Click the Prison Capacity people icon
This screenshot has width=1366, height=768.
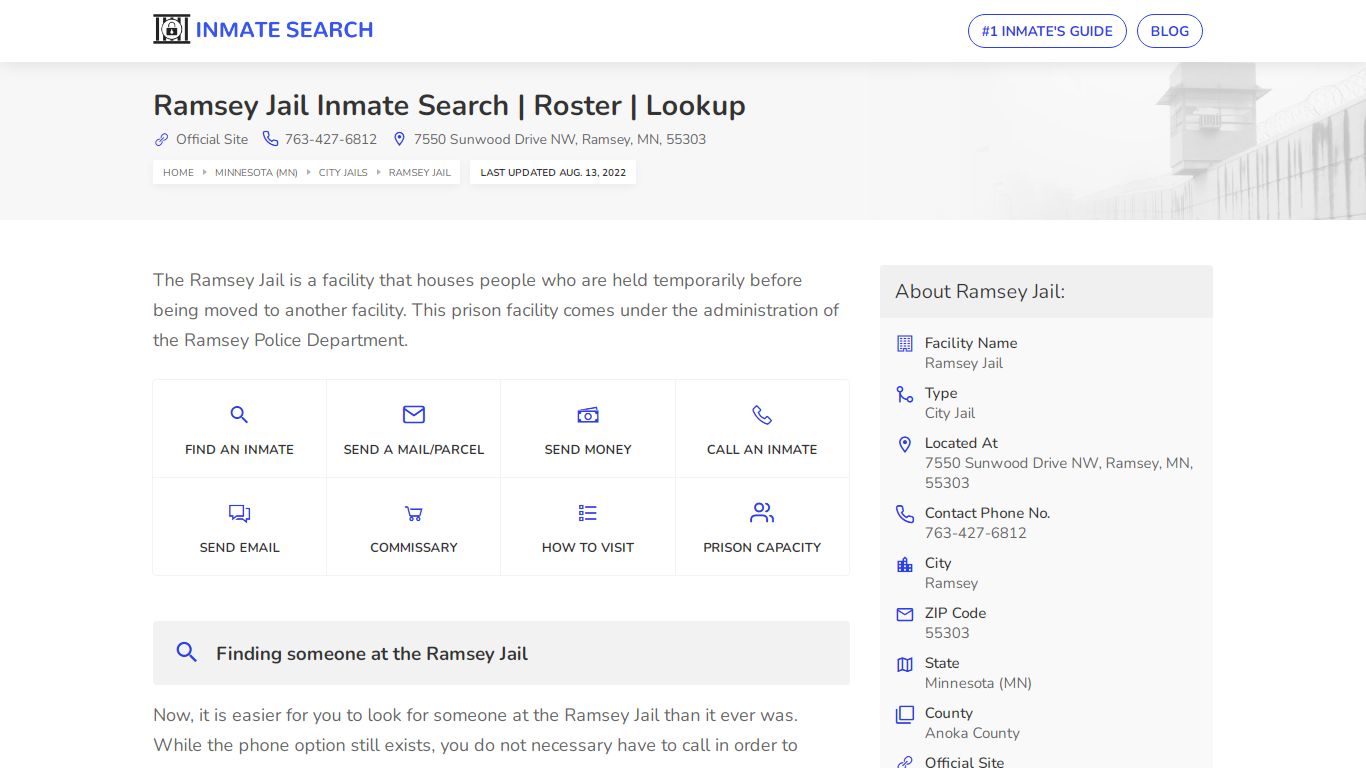pyautogui.click(x=762, y=513)
